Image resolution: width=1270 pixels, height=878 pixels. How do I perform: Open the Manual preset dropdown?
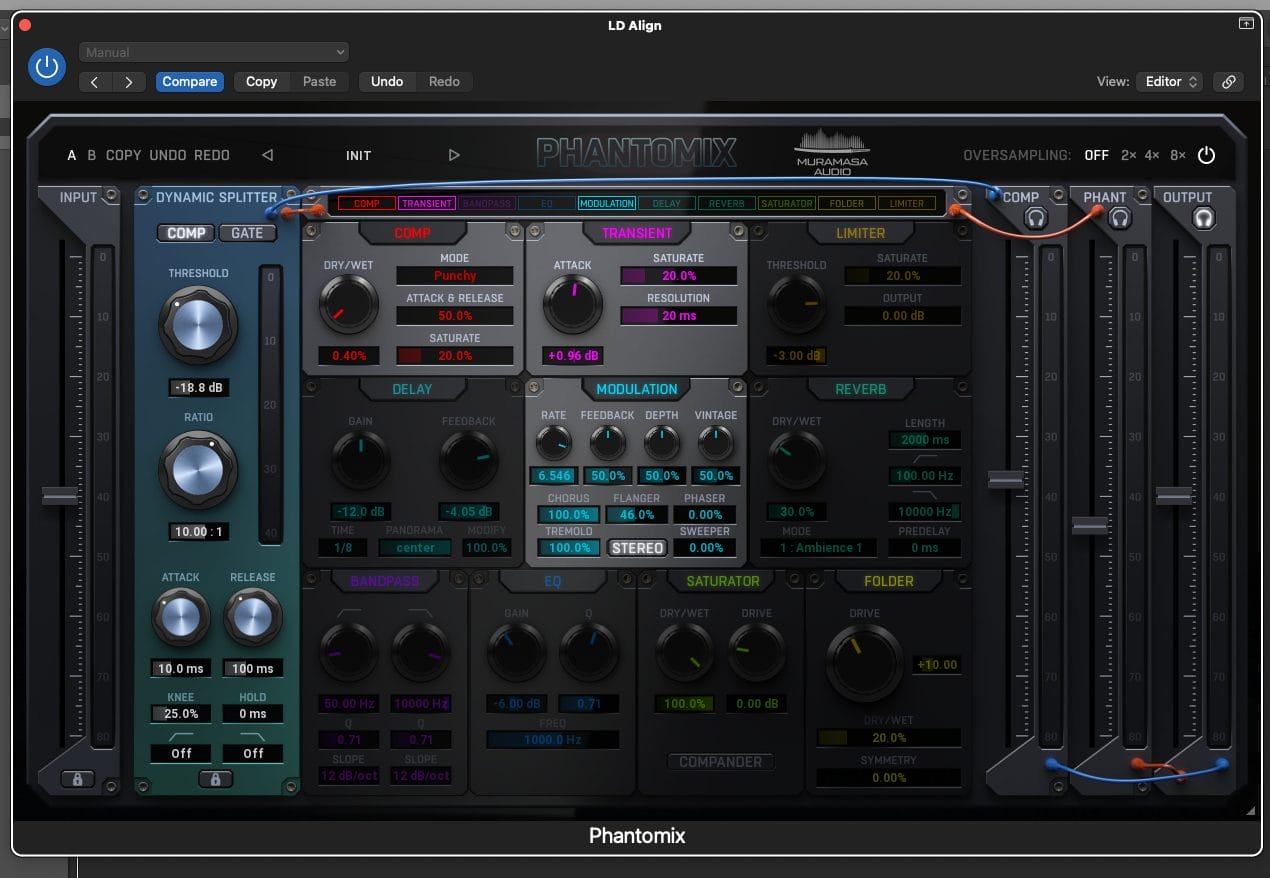pos(214,52)
